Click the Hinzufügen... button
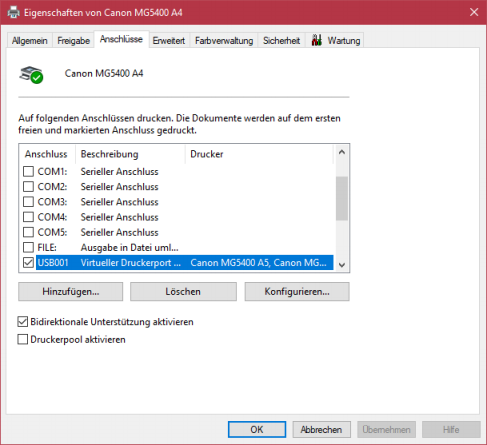 (x=71, y=292)
